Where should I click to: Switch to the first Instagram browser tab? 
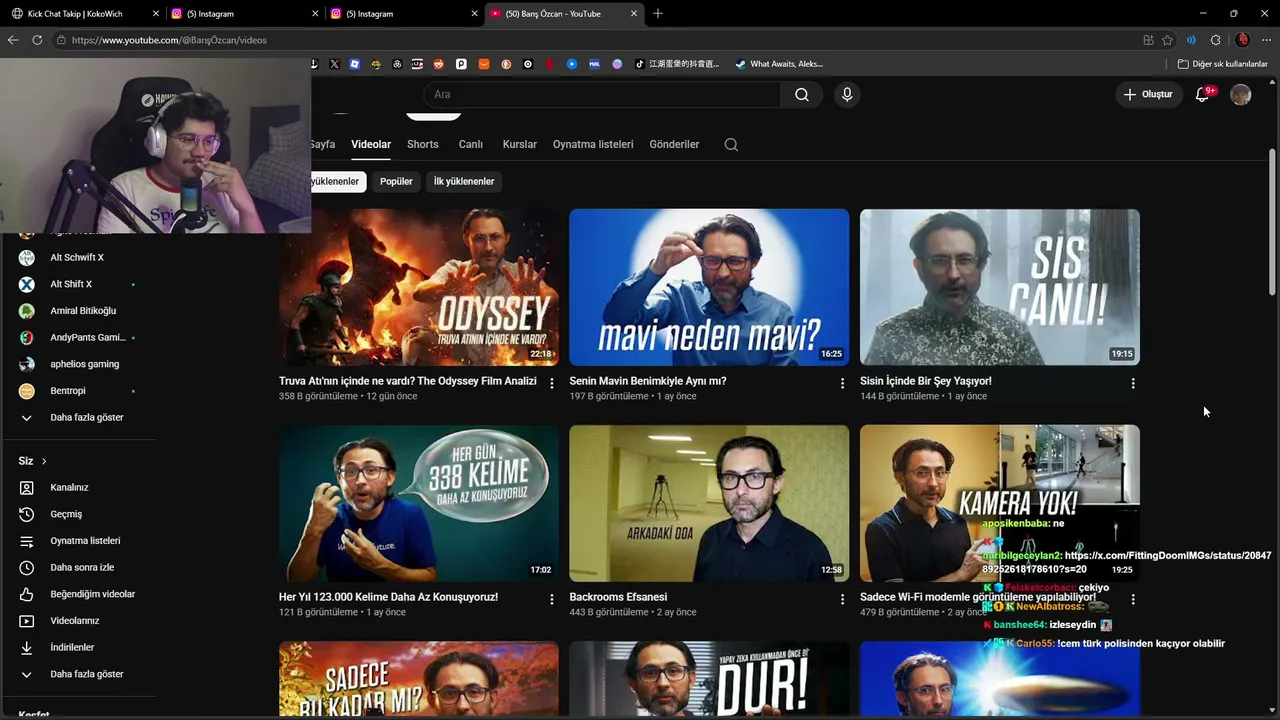[x=243, y=14]
